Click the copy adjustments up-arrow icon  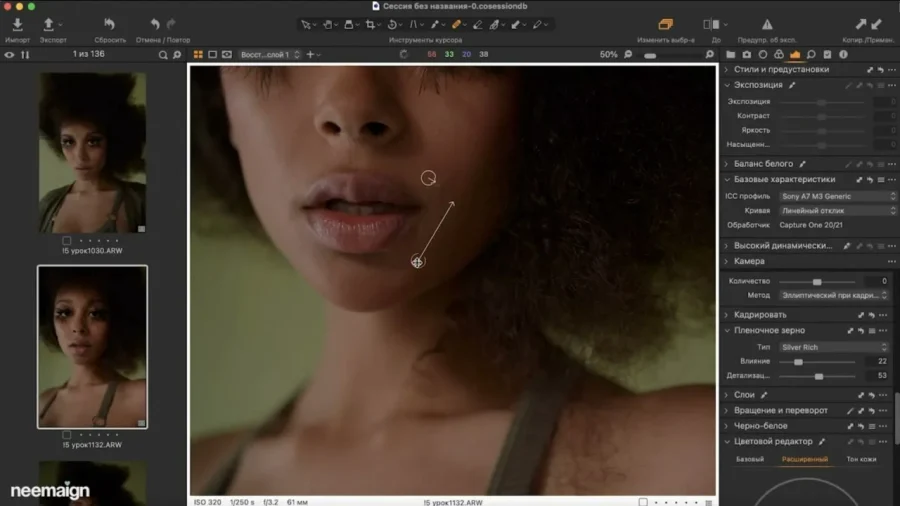(860, 24)
